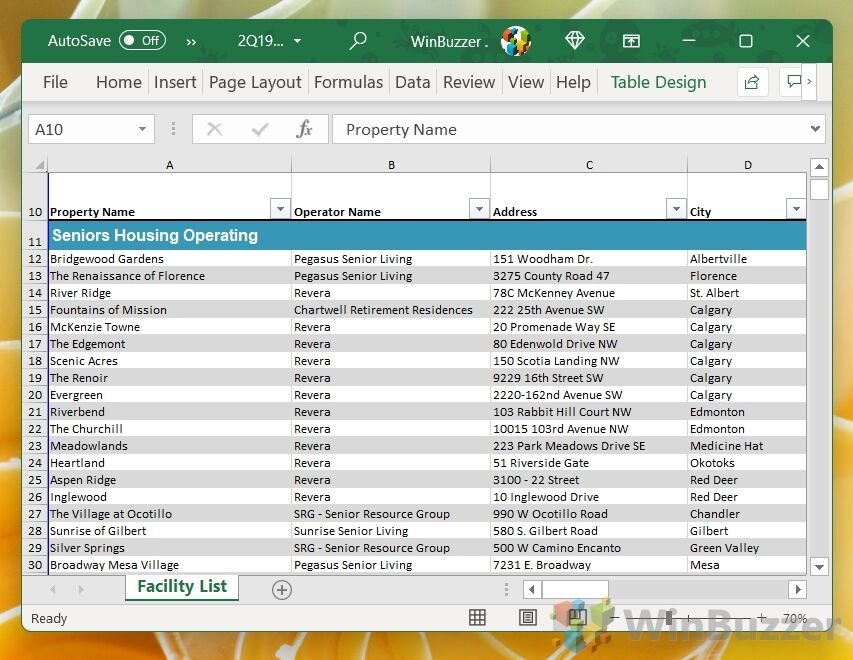Screen dimensions: 853x660
Task: Click the Cancel X formula icon
Action: 214,129
